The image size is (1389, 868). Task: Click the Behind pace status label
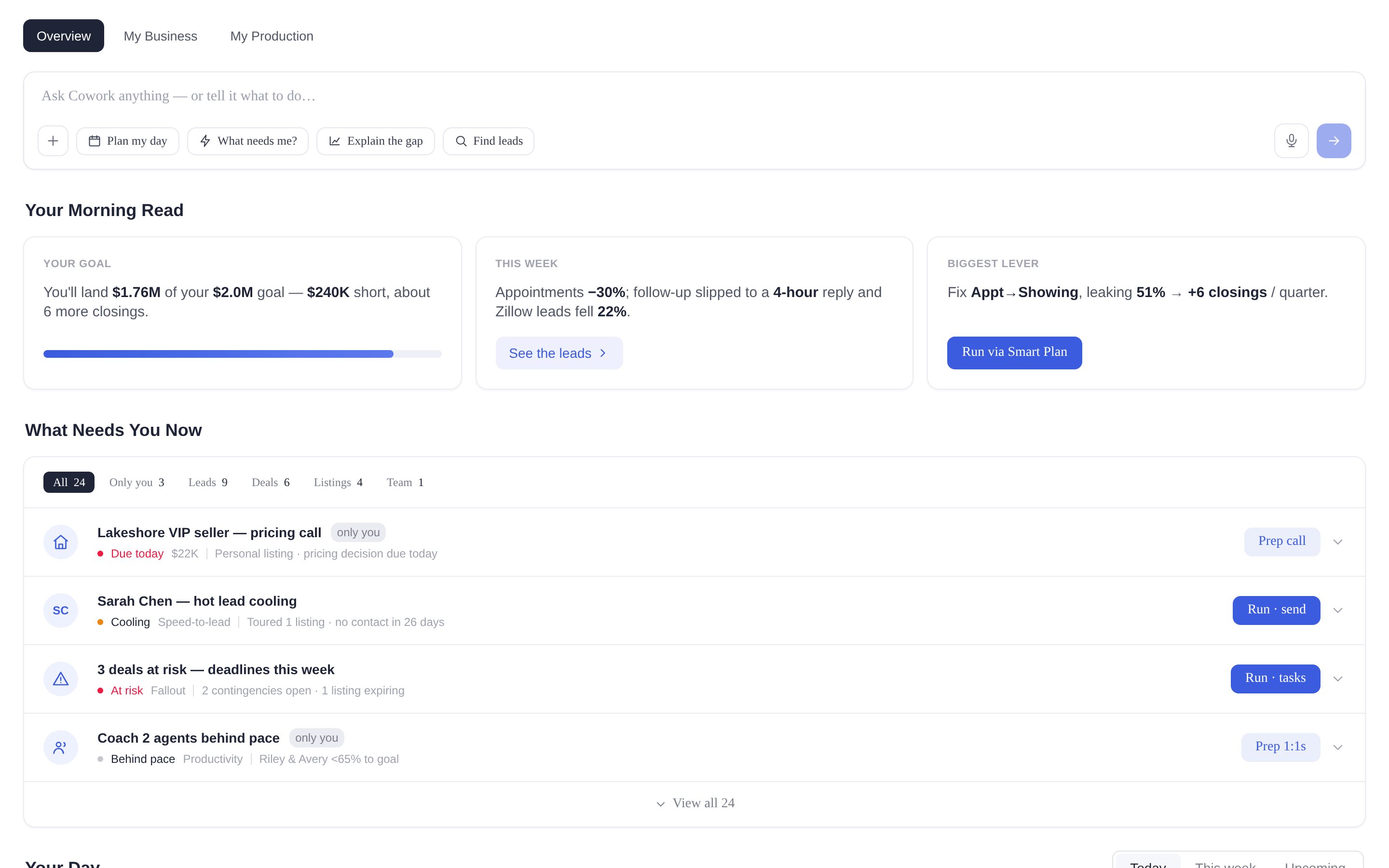coord(143,759)
